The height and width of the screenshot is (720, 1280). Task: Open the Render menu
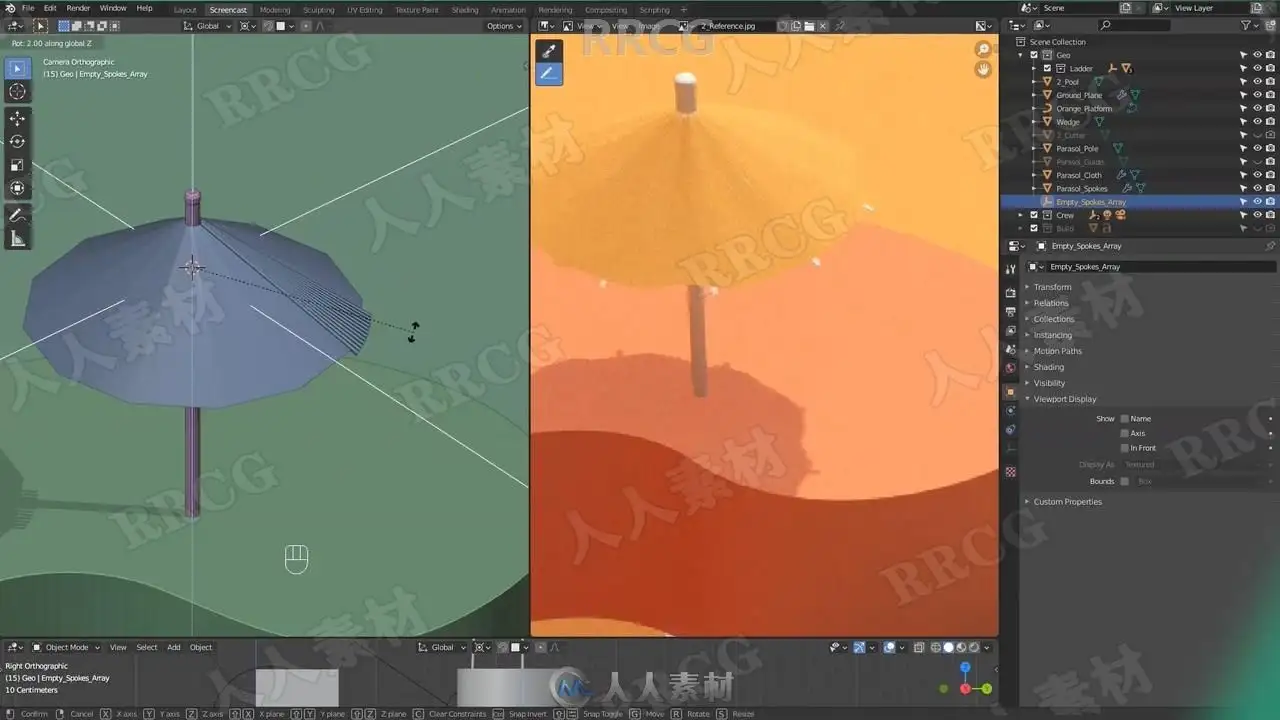78,8
